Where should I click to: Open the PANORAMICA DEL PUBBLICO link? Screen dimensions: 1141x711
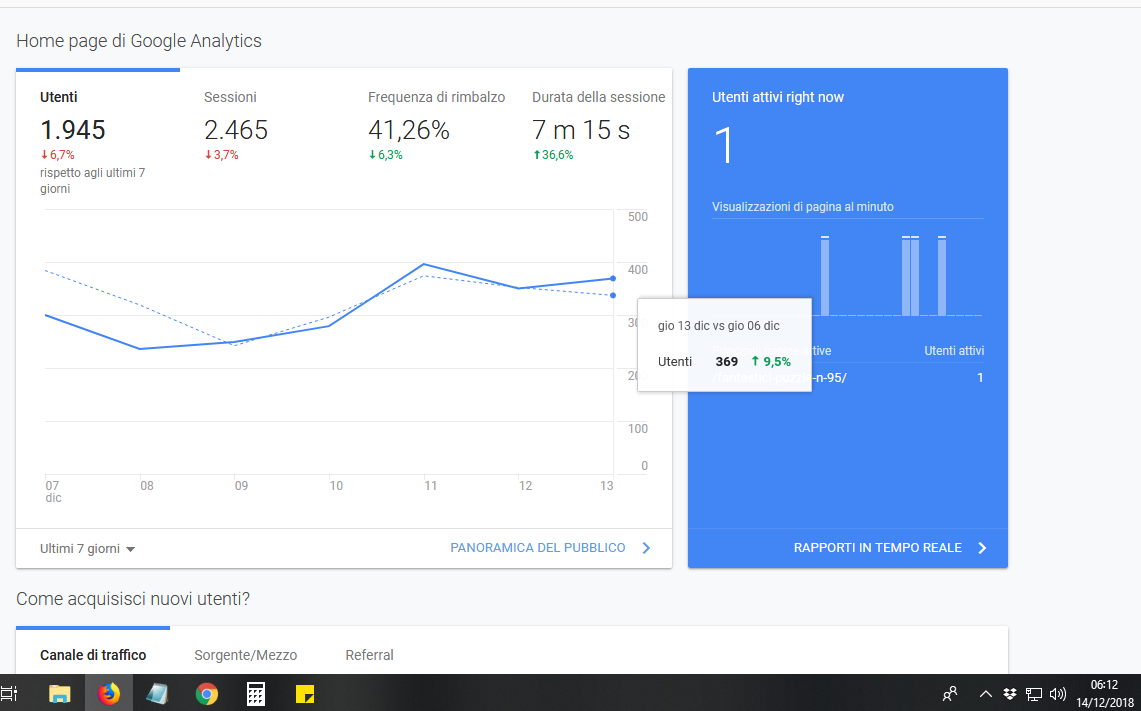pos(538,547)
